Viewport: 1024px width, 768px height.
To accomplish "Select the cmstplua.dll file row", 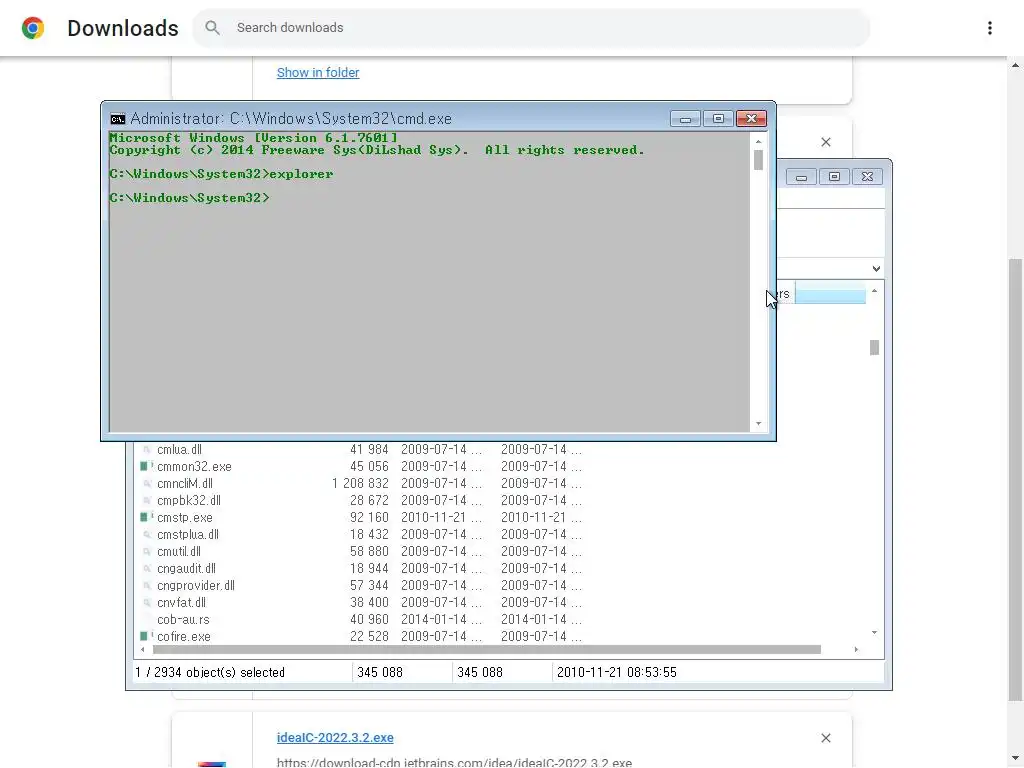I will click(x=361, y=534).
